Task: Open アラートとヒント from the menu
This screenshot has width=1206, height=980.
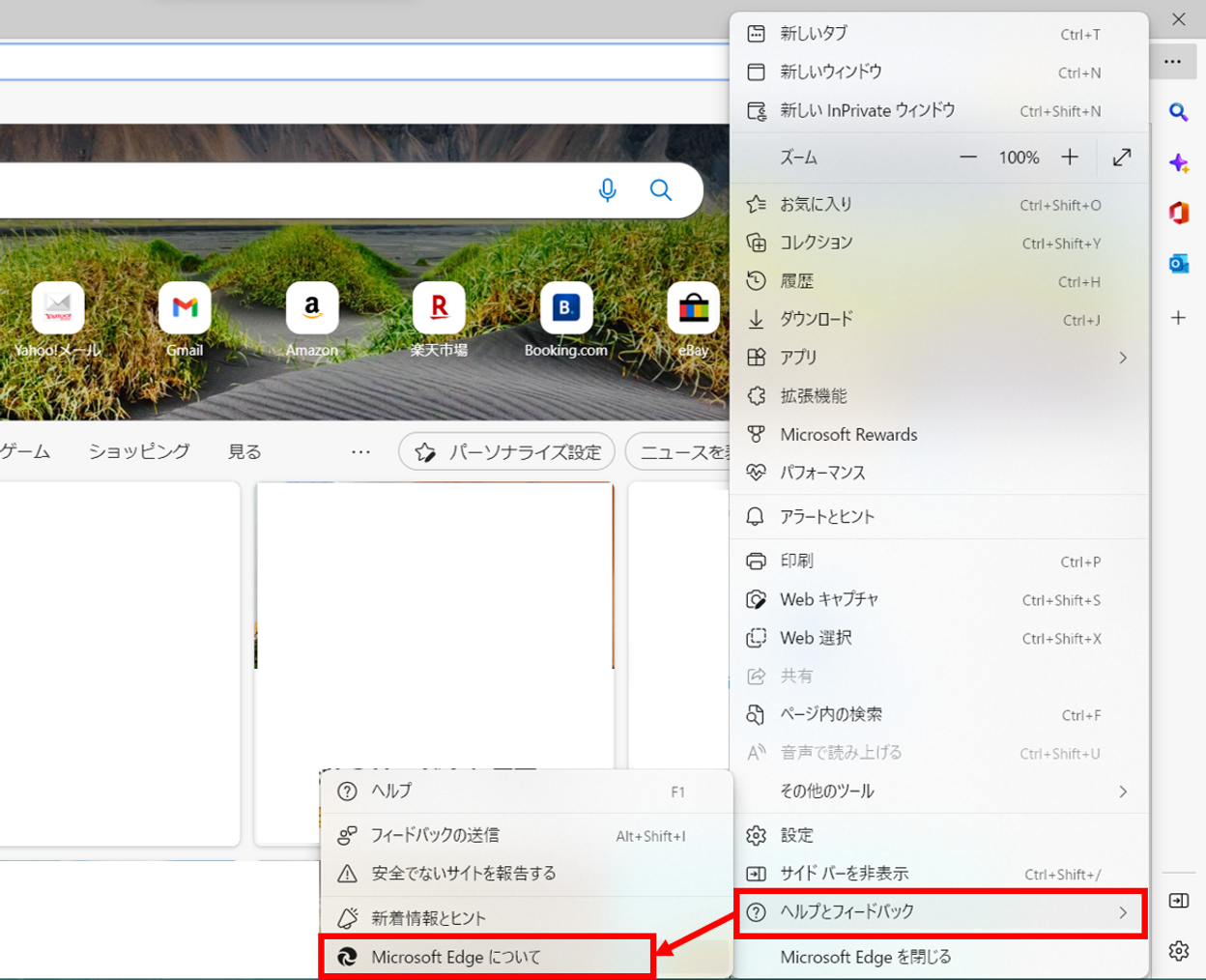Action: tap(939, 517)
